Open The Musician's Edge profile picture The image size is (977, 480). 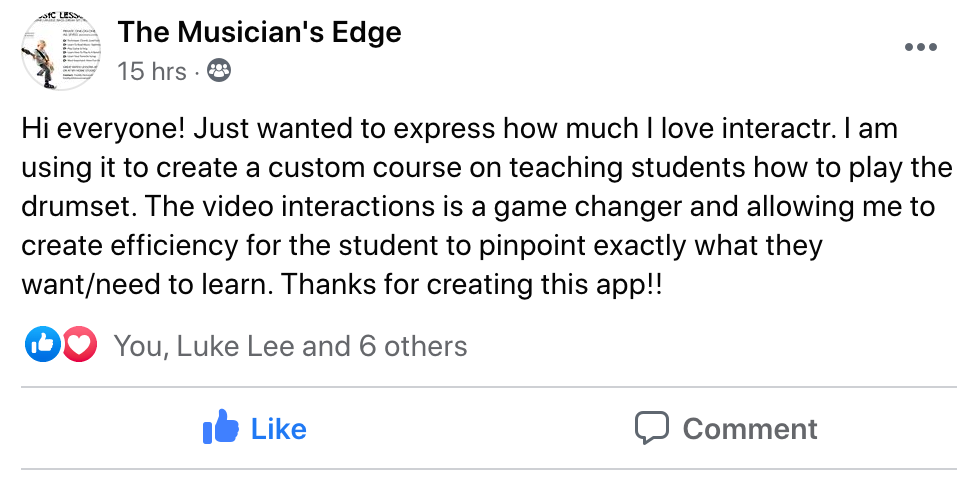[58, 51]
